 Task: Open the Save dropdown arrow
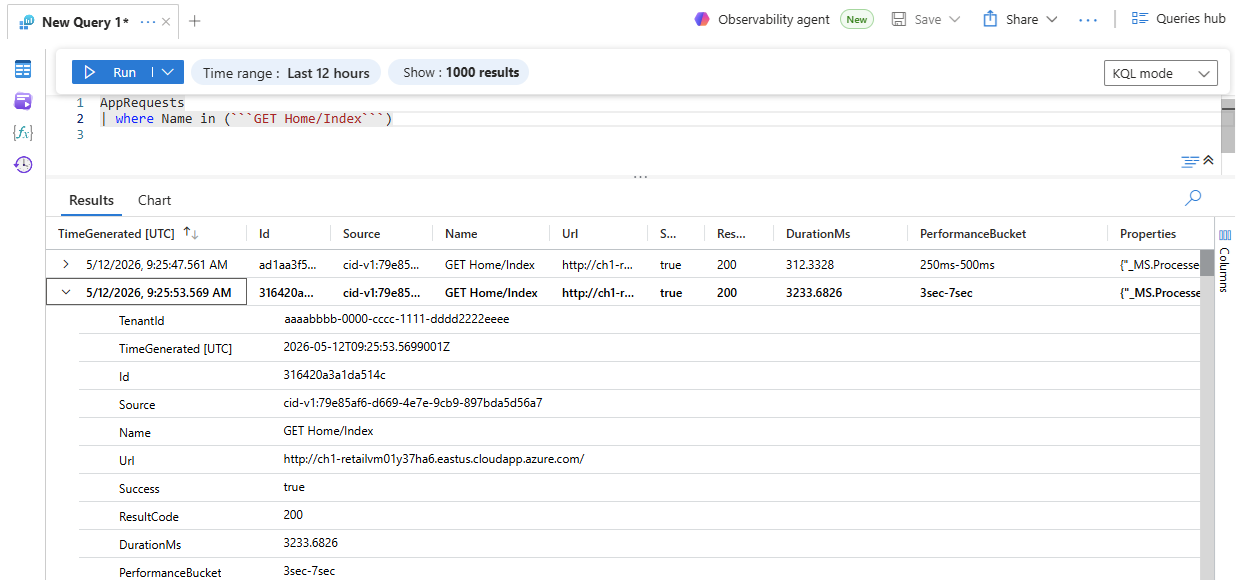click(x=954, y=19)
